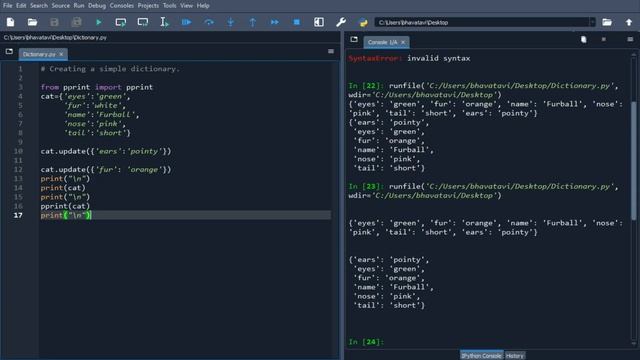The width and height of the screenshot is (640, 360).
Task: Run cell and advance
Action: 143,22
